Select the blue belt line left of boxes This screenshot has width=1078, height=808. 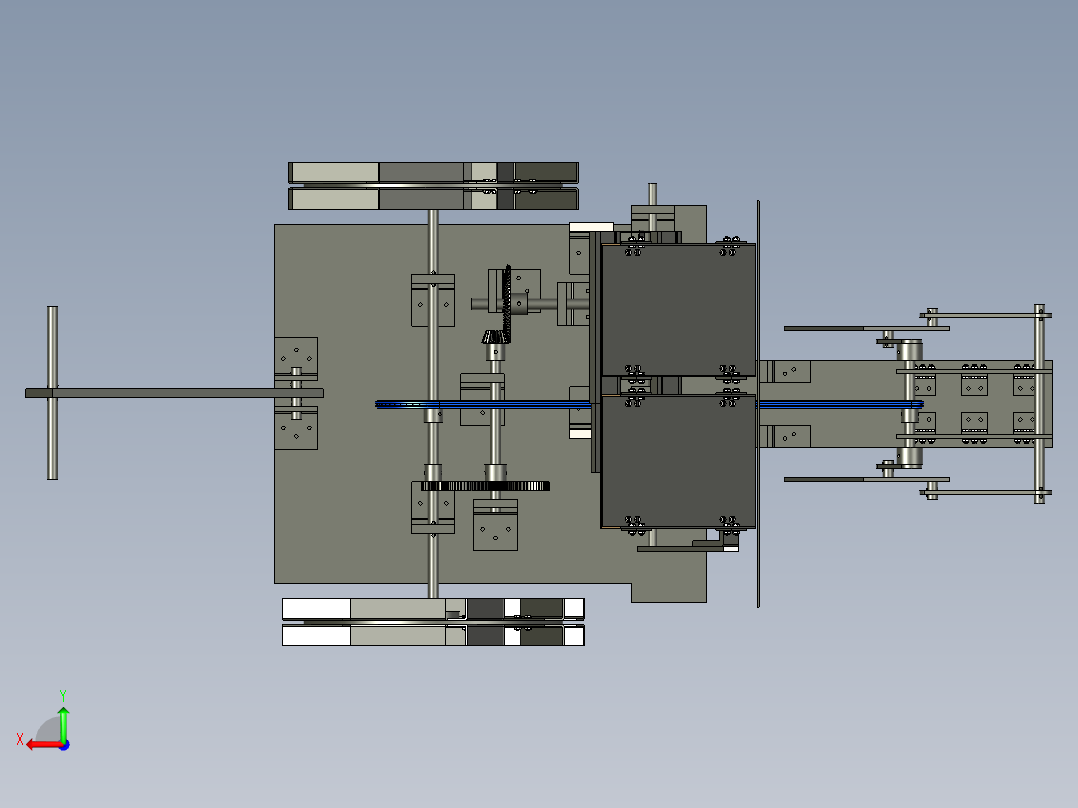click(x=483, y=404)
